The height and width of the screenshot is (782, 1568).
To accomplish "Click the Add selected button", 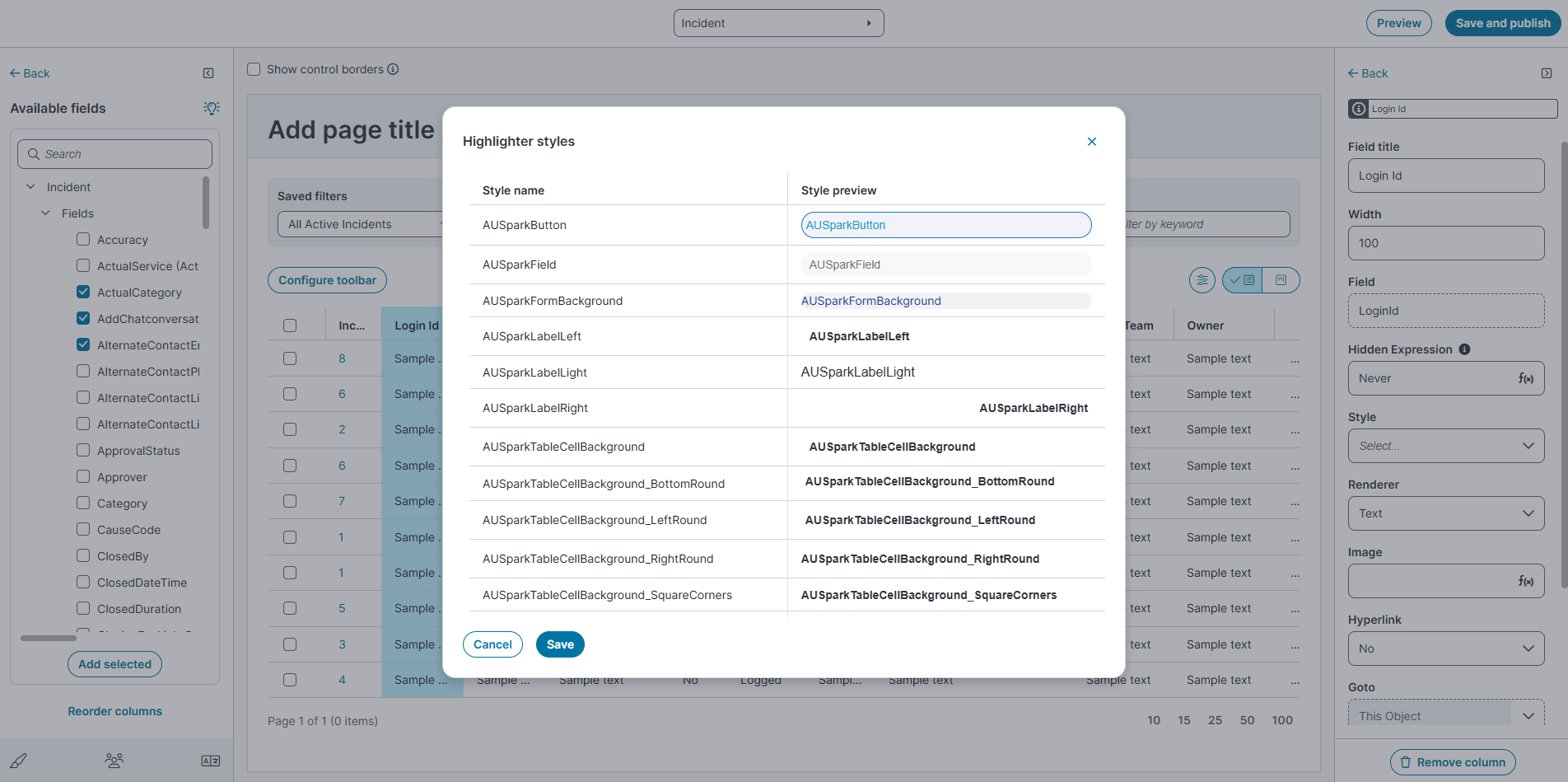I will 114,664.
